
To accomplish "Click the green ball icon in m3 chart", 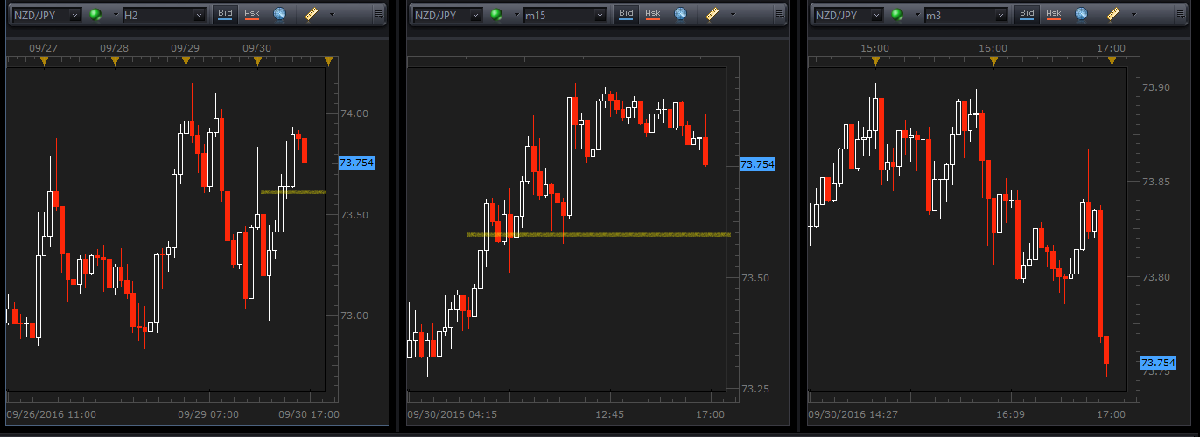I will coord(896,15).
